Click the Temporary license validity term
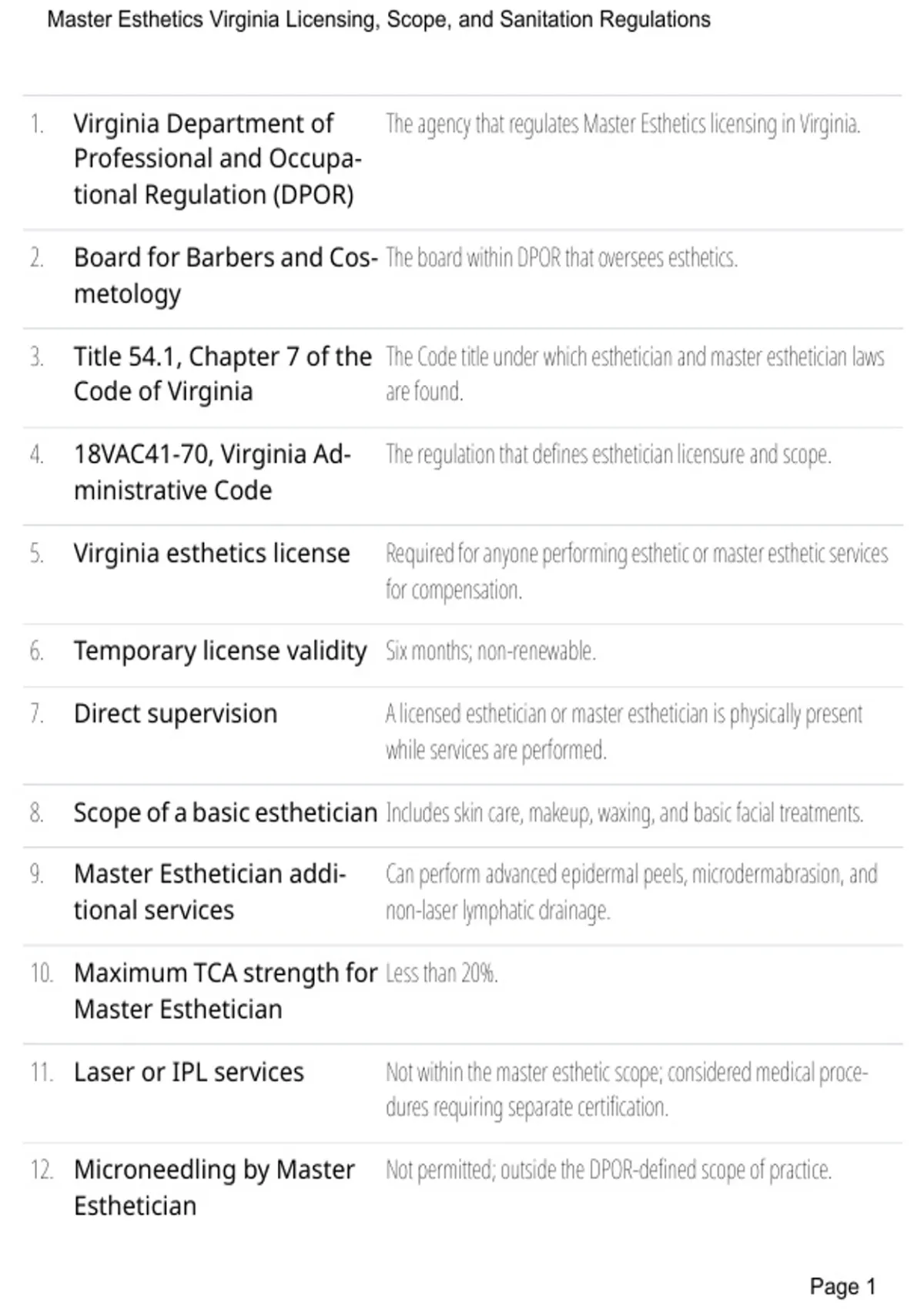Screen dimensions: 924x1309 pyautogui.click(x=220, y=651)
